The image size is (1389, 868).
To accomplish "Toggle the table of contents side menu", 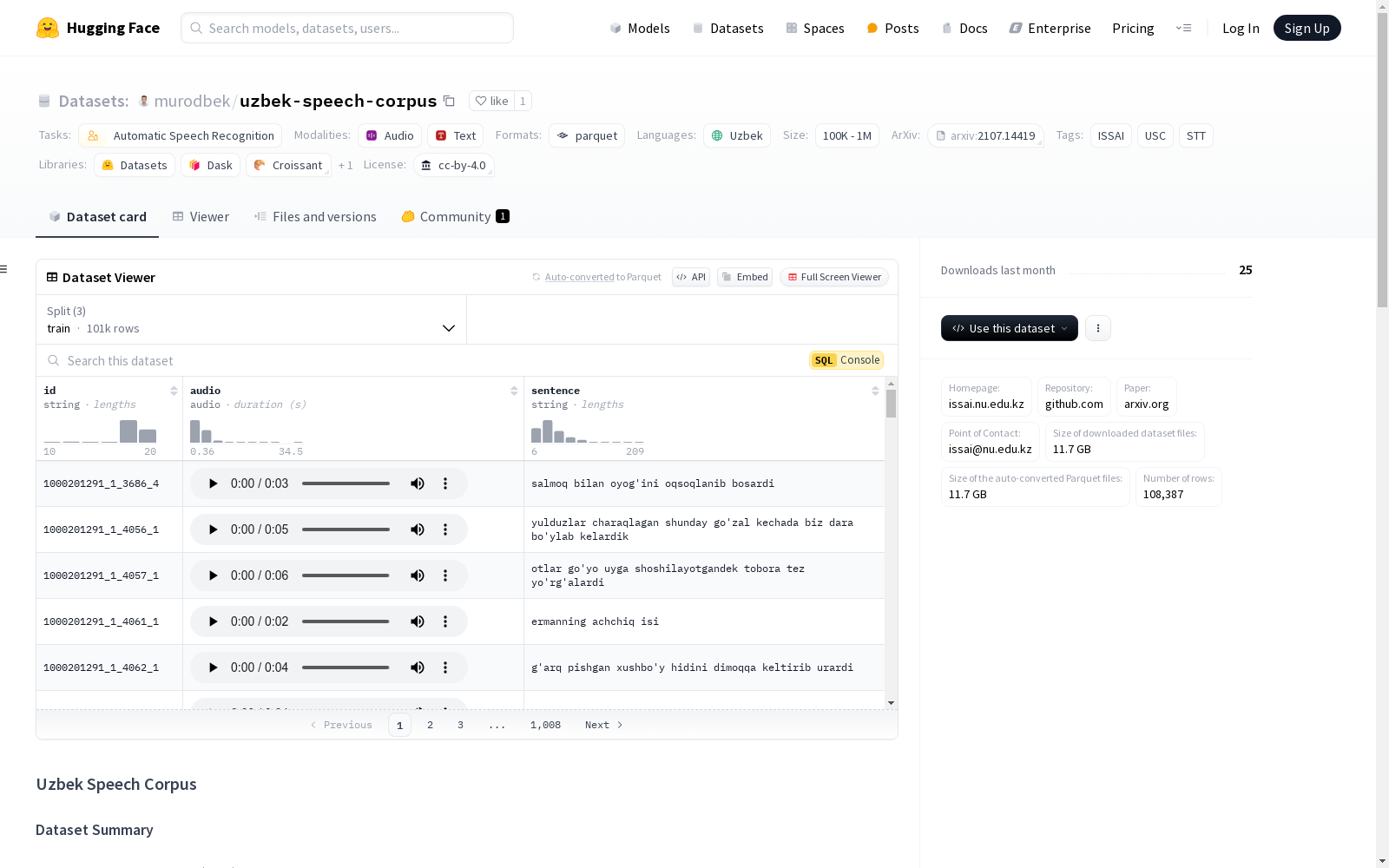I will (4, 269).
